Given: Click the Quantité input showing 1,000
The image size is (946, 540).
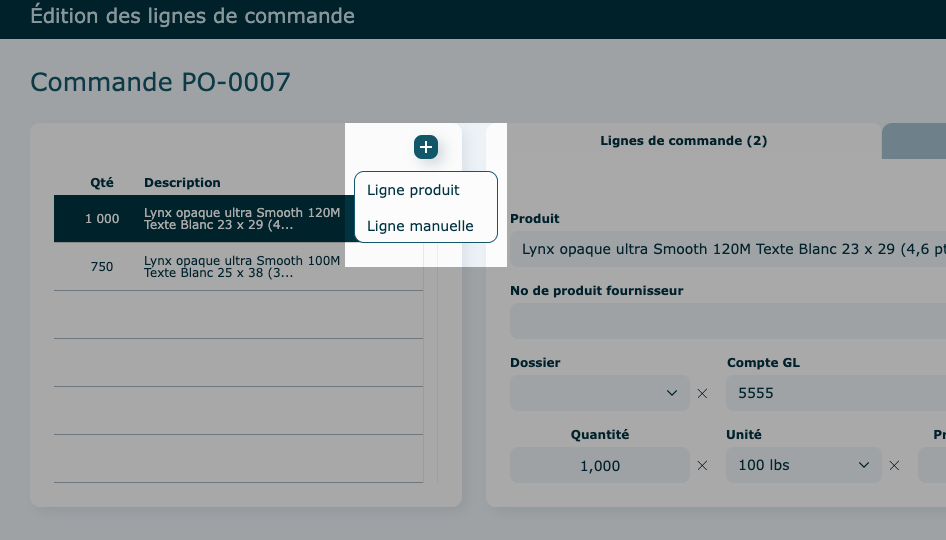Looking at the screenshot, I should tap(599, 465).
